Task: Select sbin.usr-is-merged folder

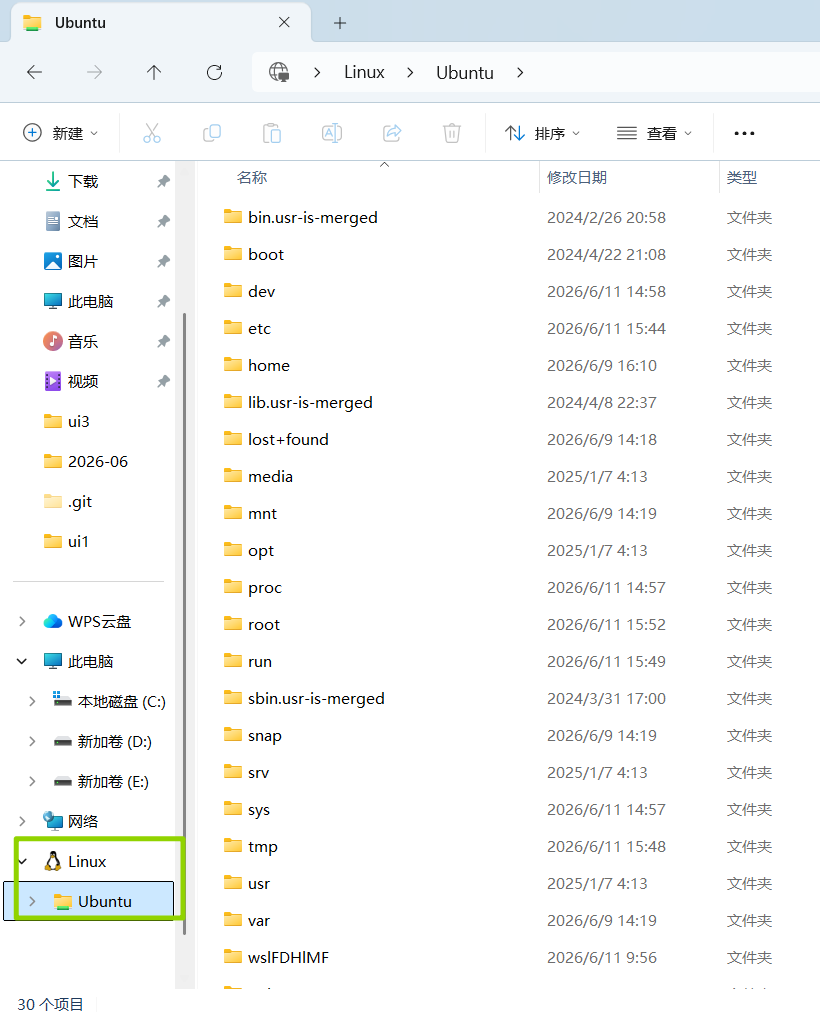Action: point(316,698)
